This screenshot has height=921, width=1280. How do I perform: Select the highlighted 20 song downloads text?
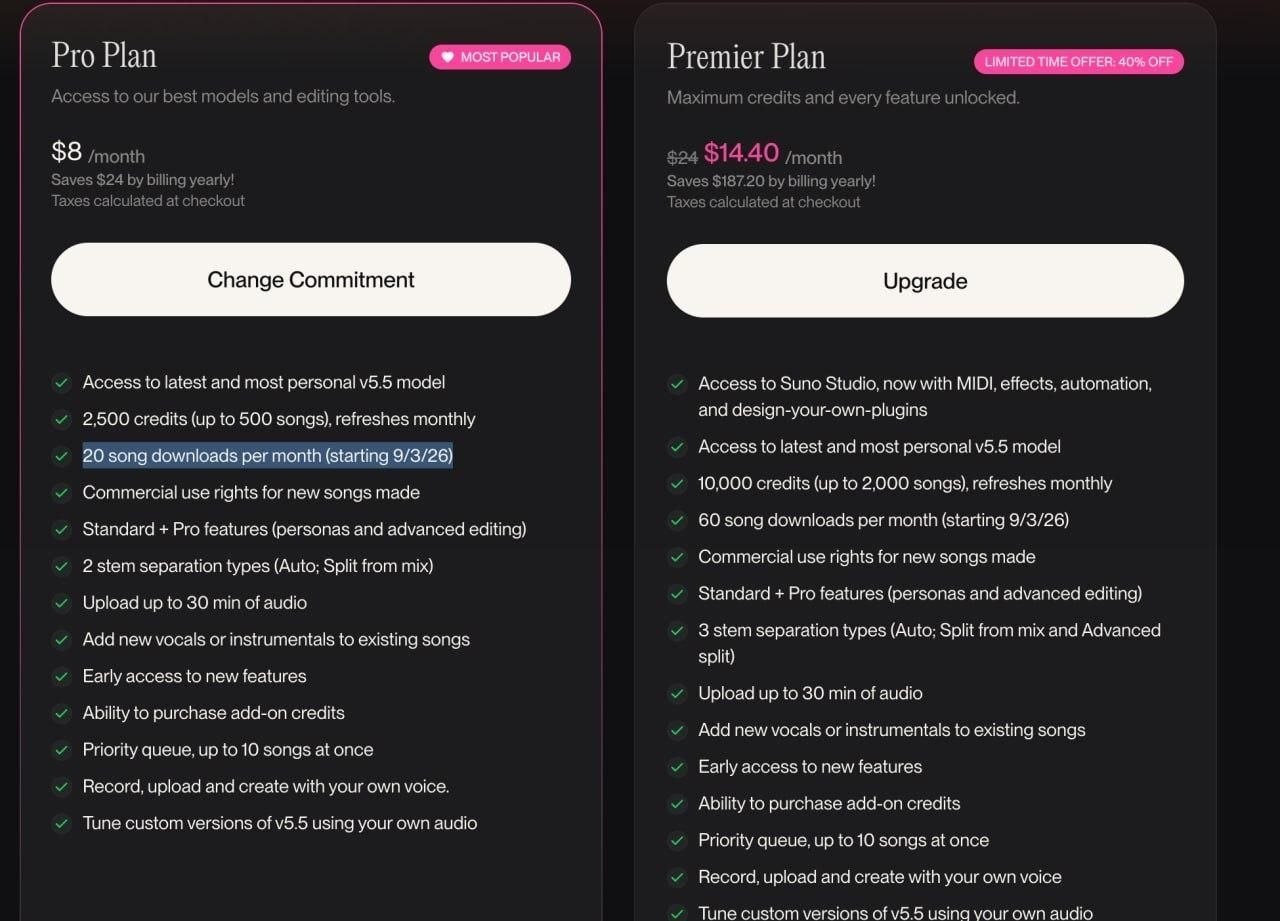268,456
